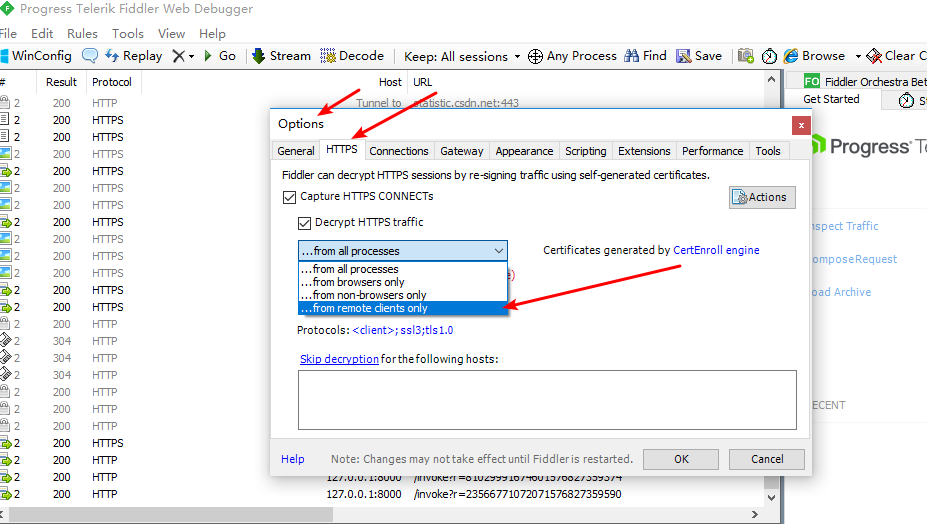This screenshot has height=524, width=927.
Task: Open the Get Started tab
Action: pyautogui.click(x=831, y=99)
